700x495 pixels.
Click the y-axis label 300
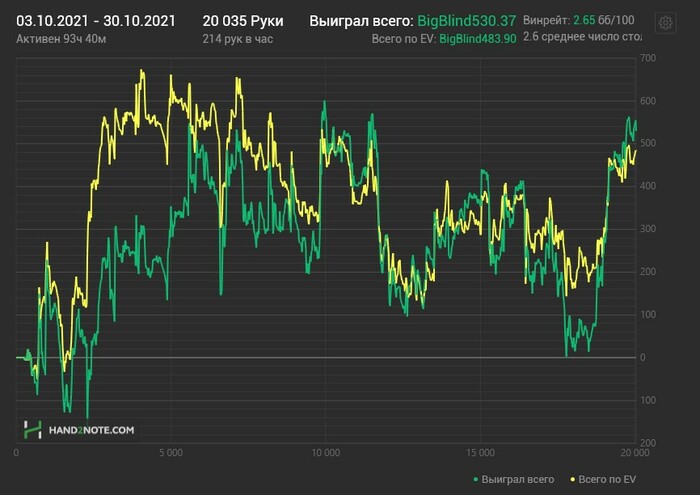[x=648, y=229]
